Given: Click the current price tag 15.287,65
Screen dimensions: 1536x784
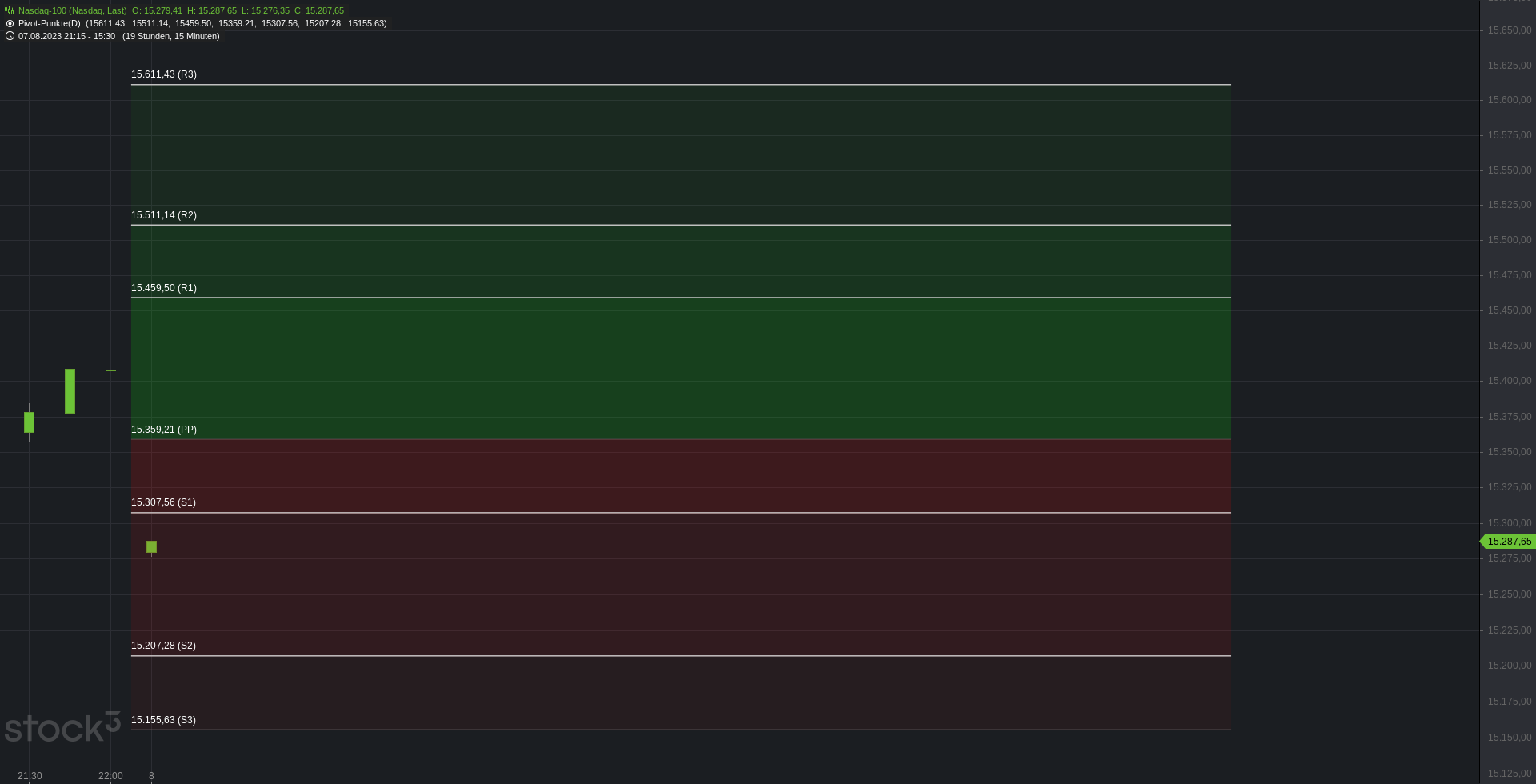Looking at the screenshot, I should pos(1508,542).
